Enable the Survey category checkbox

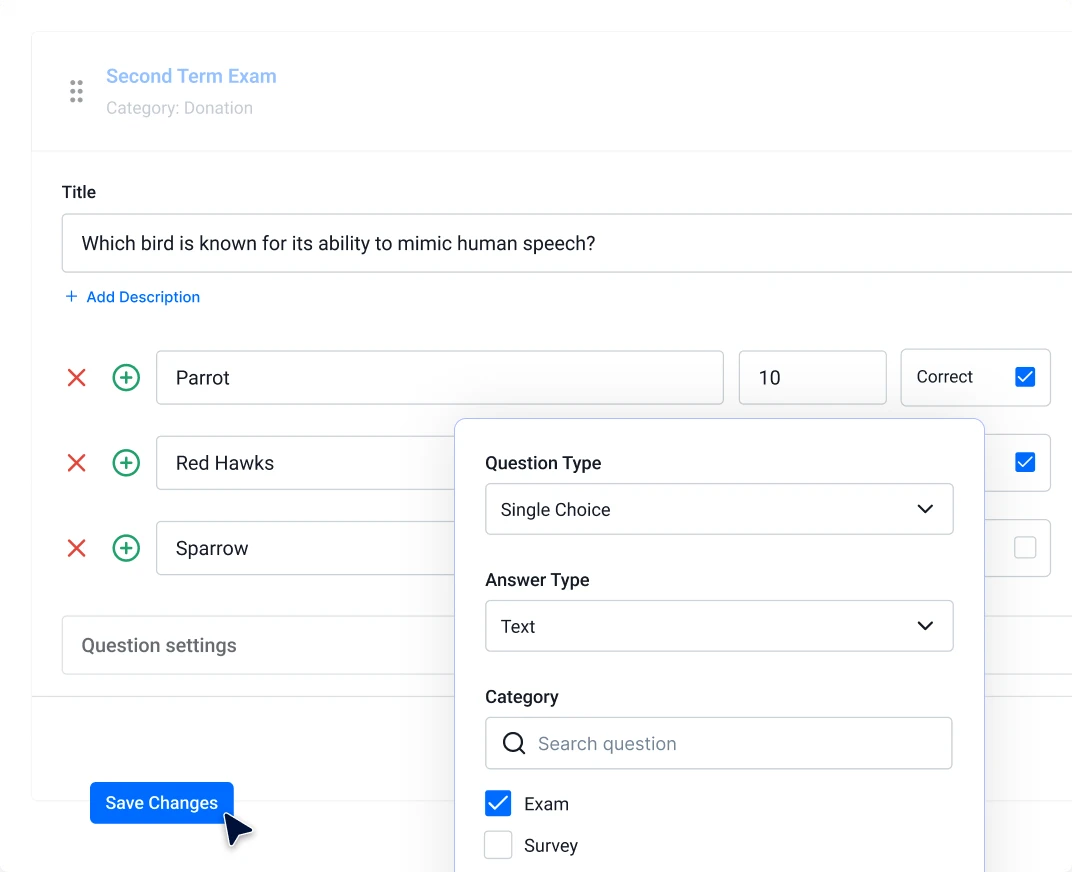(x=498, y=846)
